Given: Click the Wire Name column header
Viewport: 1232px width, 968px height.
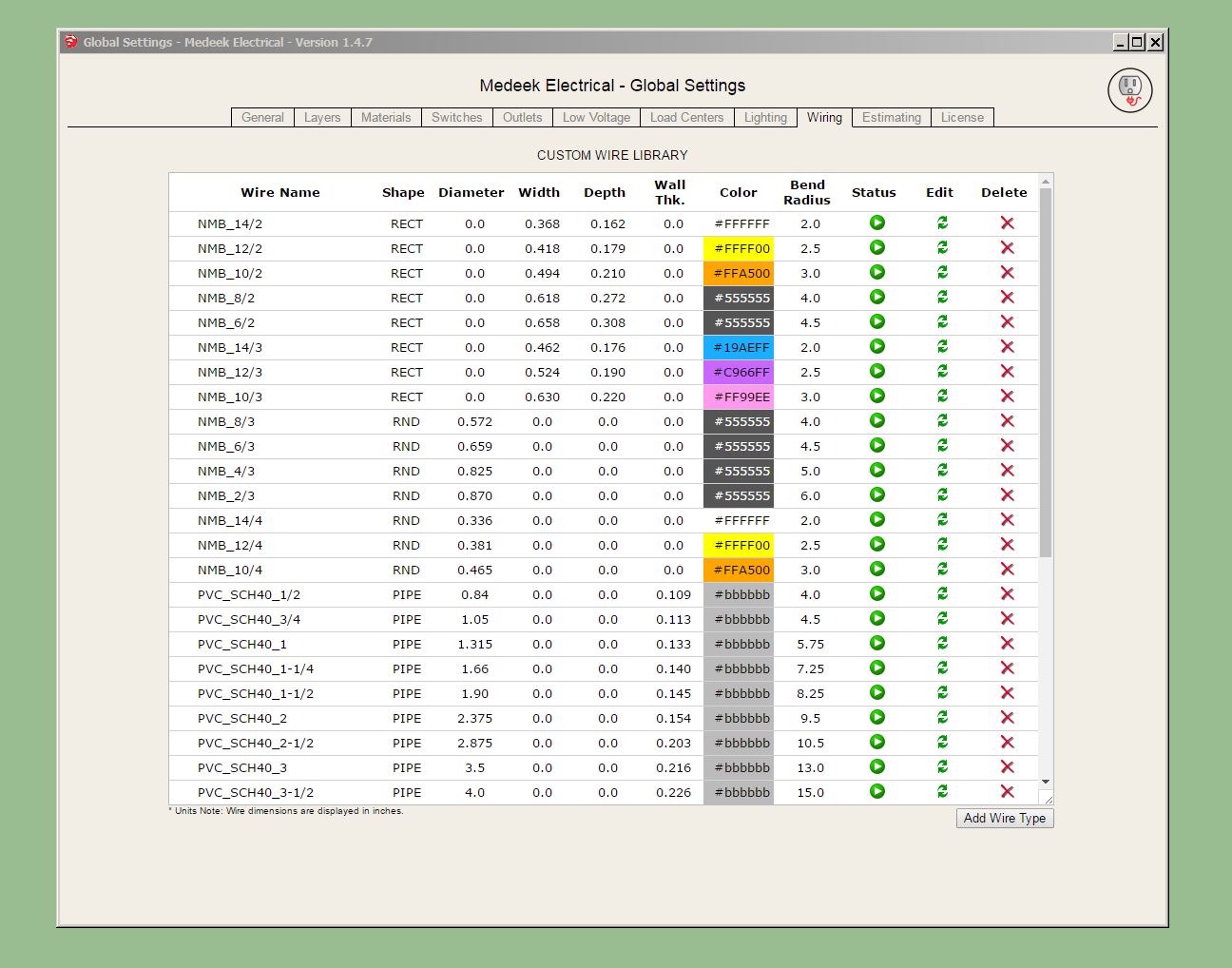Looking at the screenshot, I should click(279, 192).
